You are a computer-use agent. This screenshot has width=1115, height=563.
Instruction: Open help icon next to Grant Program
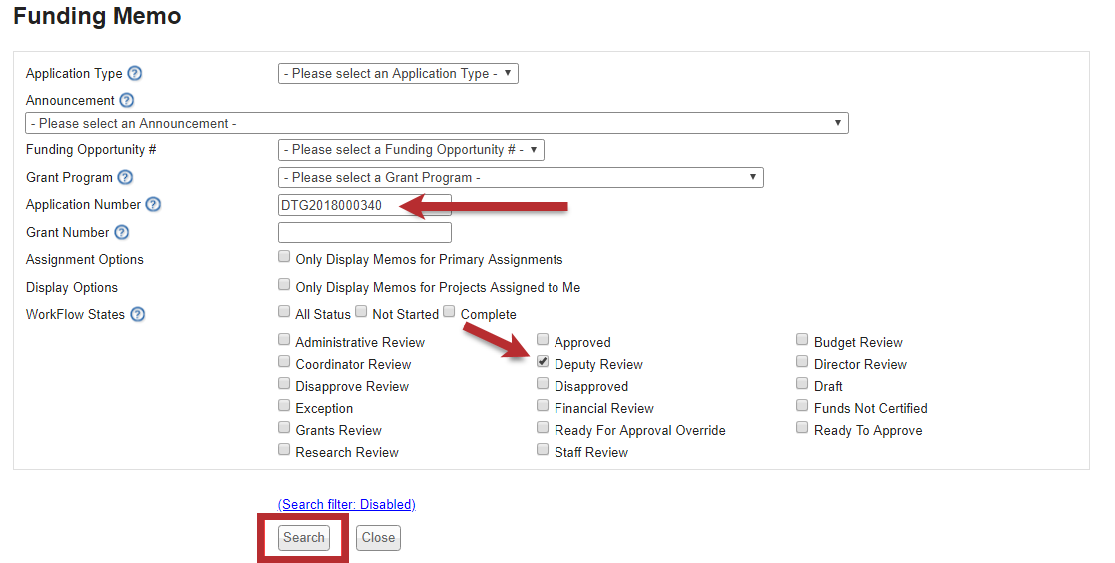click(125, 178)
